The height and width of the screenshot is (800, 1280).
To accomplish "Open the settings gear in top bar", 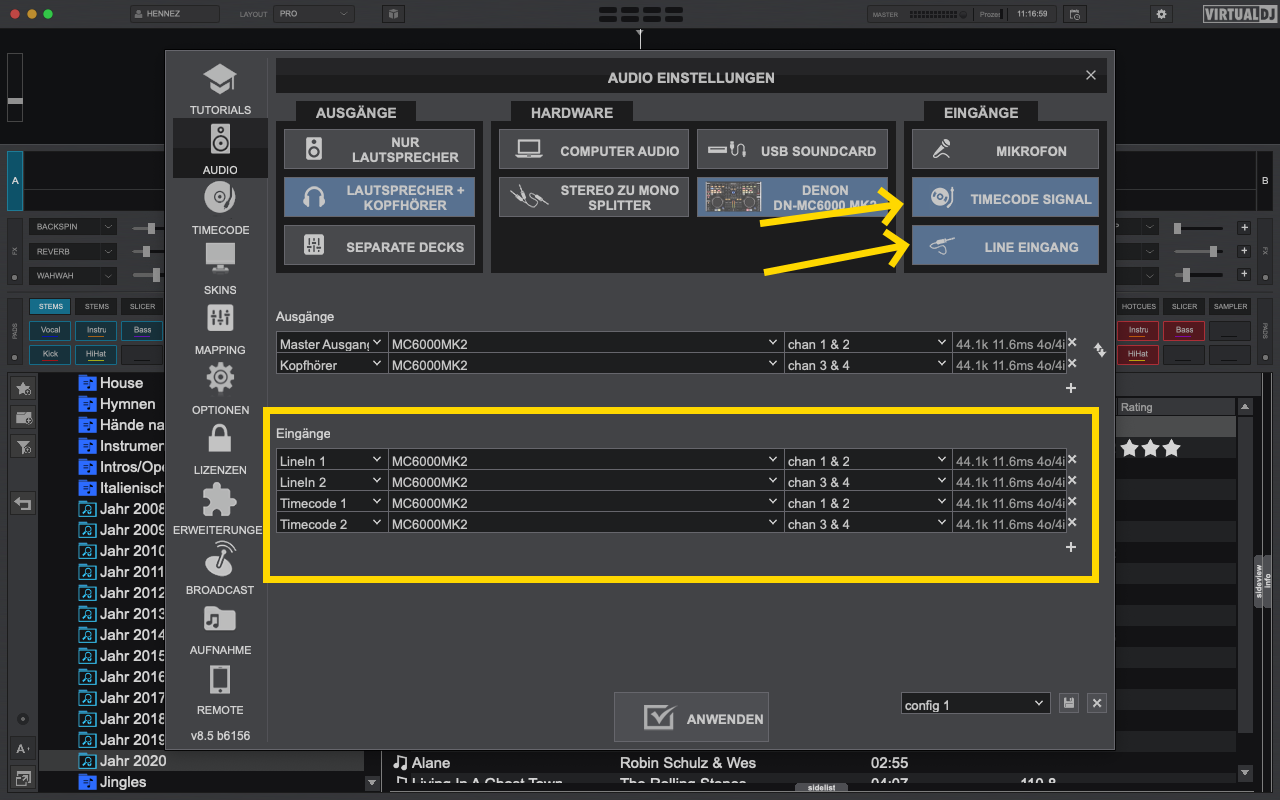I will (1161, 14).
